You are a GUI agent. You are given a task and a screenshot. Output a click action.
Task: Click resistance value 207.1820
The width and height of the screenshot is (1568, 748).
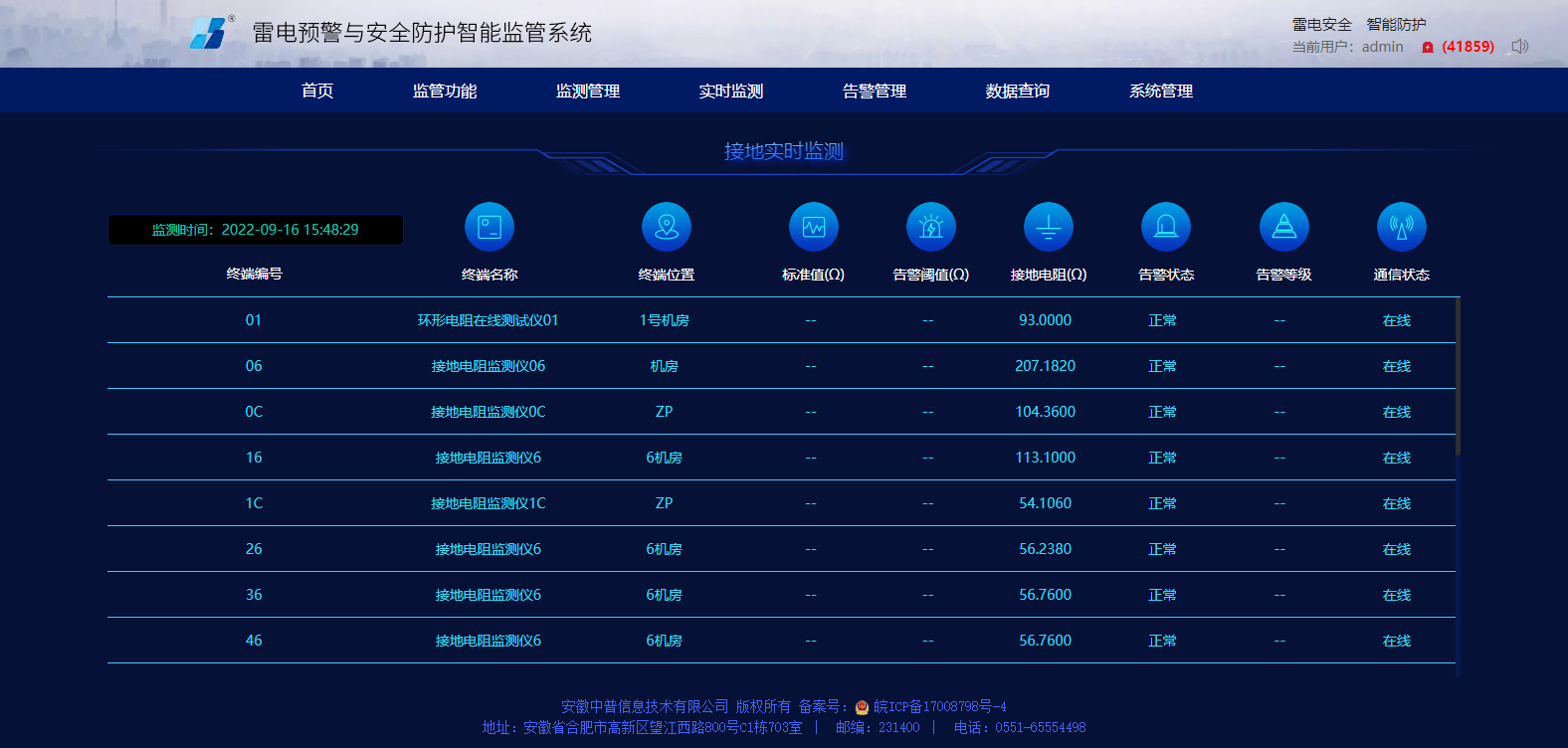tap(1045, 366)
